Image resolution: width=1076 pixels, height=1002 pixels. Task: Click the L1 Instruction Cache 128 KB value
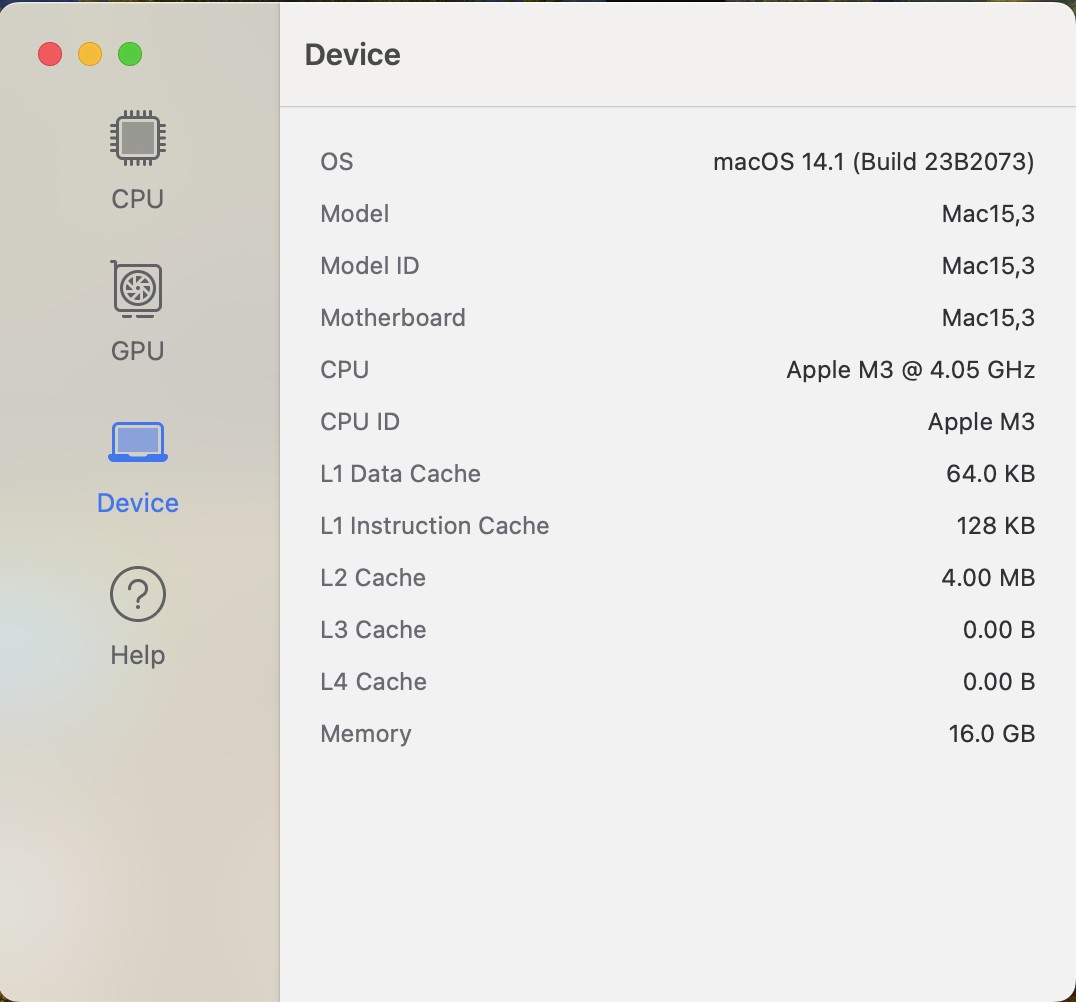(x=995, y=526)
